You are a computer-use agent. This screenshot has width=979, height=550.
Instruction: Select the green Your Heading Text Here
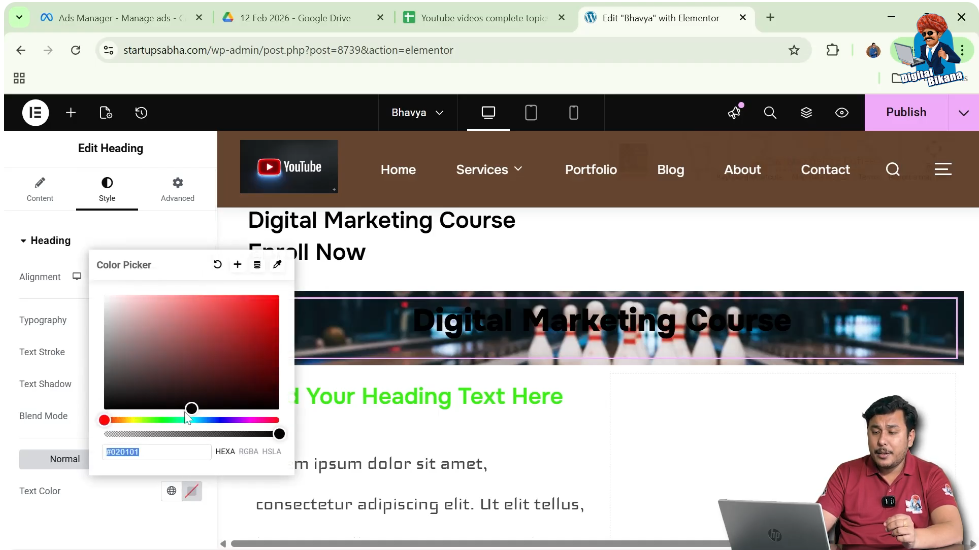428,396
